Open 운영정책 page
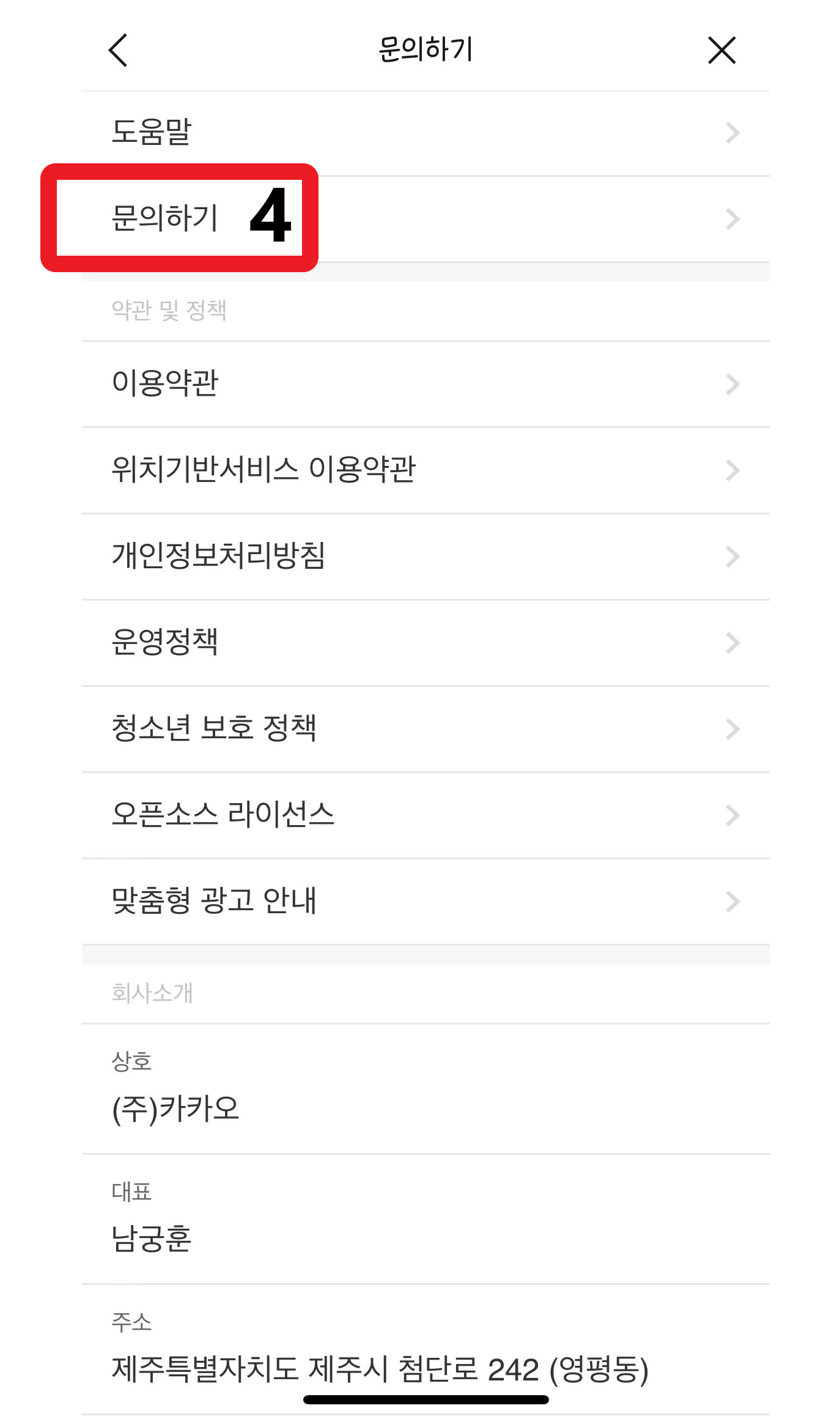 pyautogui.click(x=165, y=642)
